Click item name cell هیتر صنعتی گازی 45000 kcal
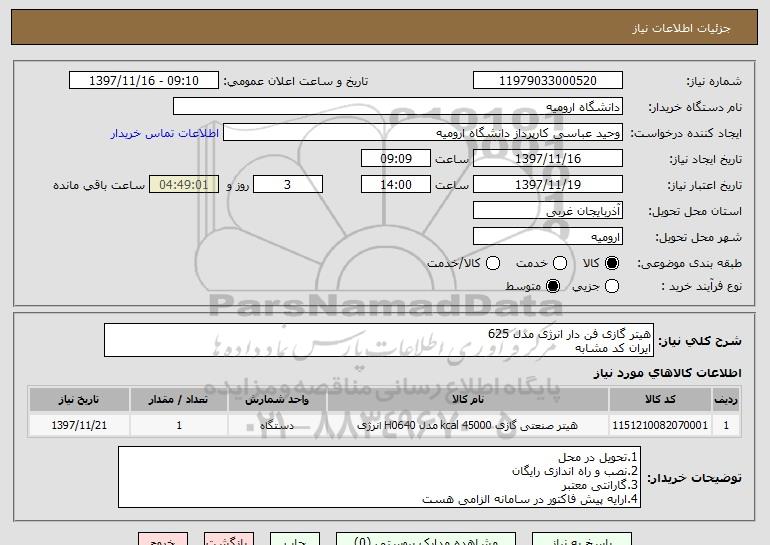Viewport: 770px width, 545px height. (x=468, y=425)
